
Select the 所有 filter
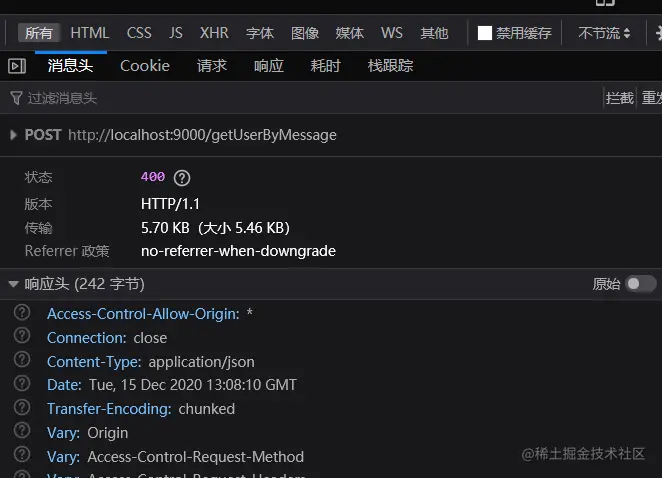click(x=39, y=33)
